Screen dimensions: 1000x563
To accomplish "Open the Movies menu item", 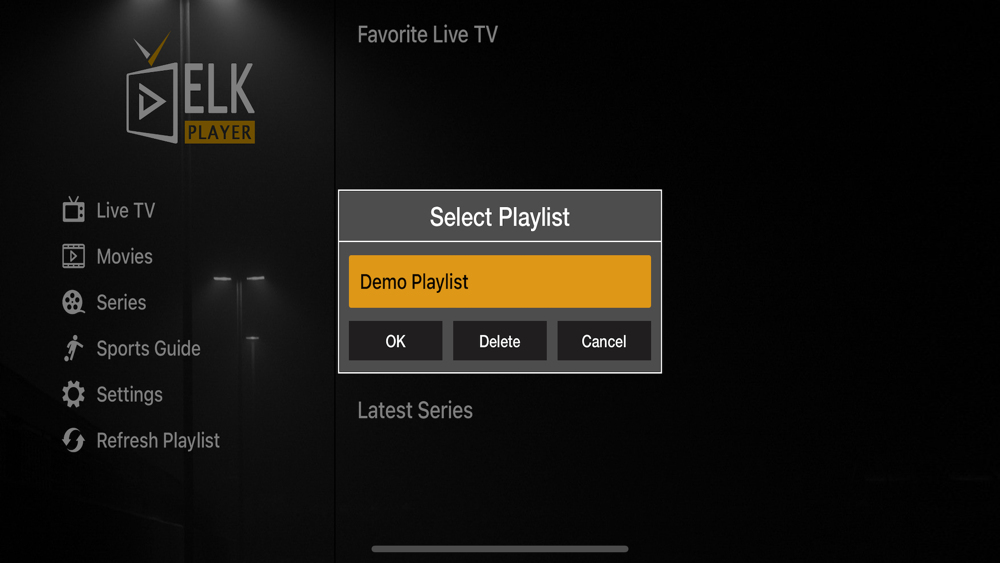I will click(124, 256).
